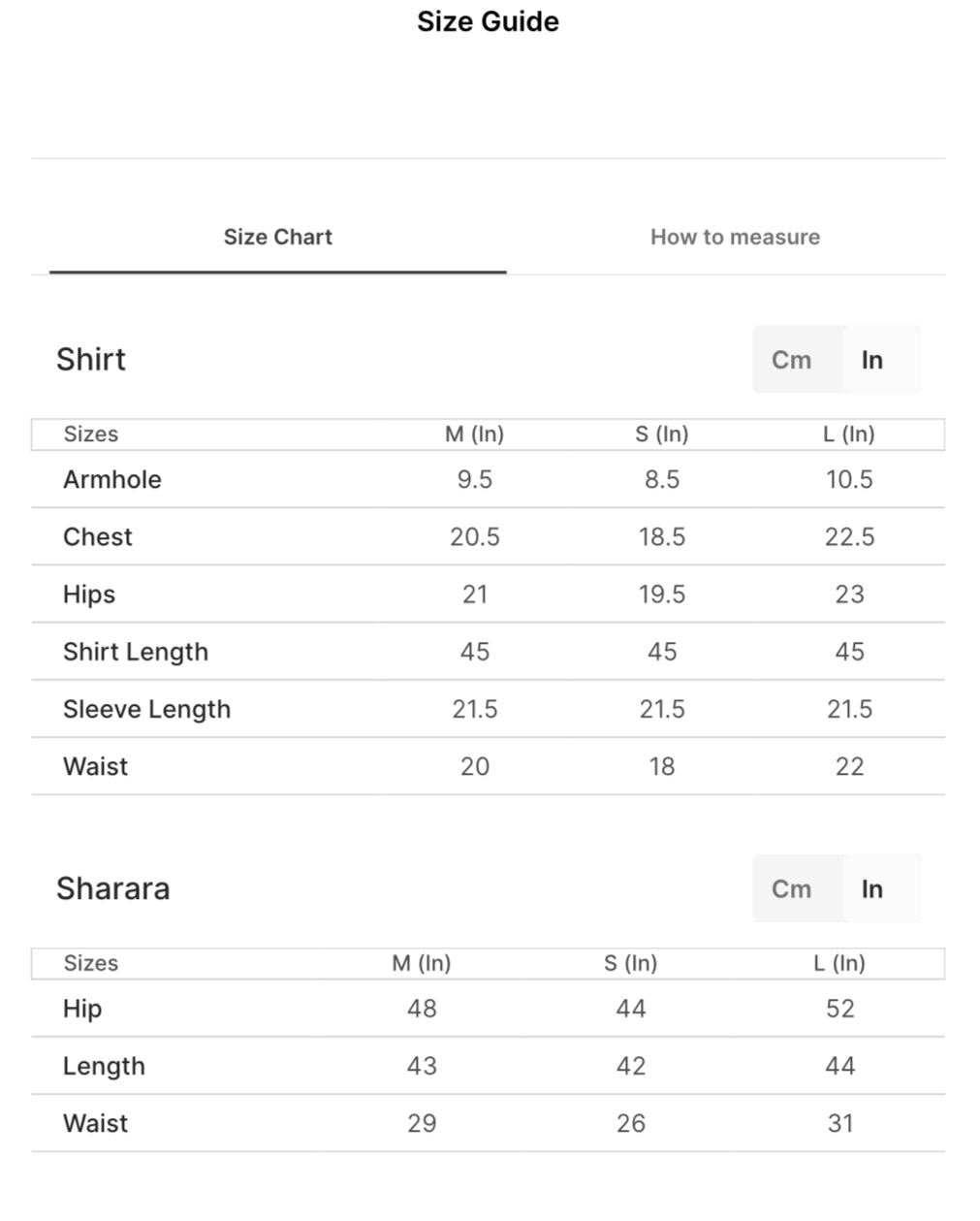Select the Shirt L (In) column header

point(849,434)
